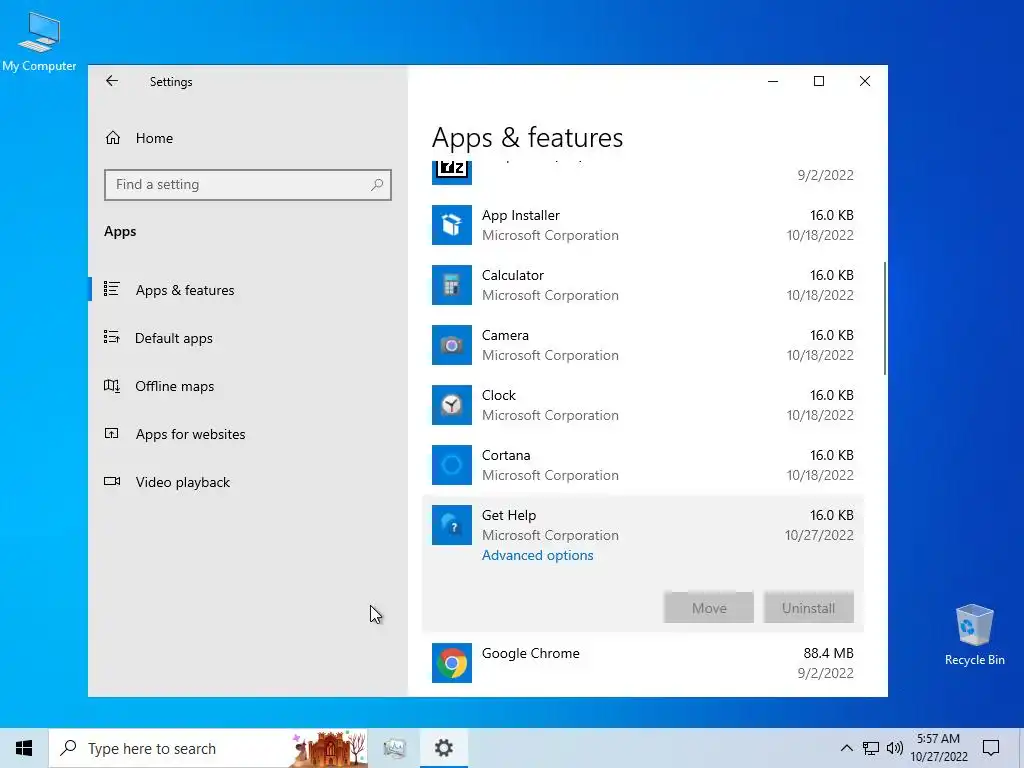Open the Offline maps settings page
Image resolution: width=1024 pixels, height=768 pixels.
pyautogui.click(x=174, y=386)
